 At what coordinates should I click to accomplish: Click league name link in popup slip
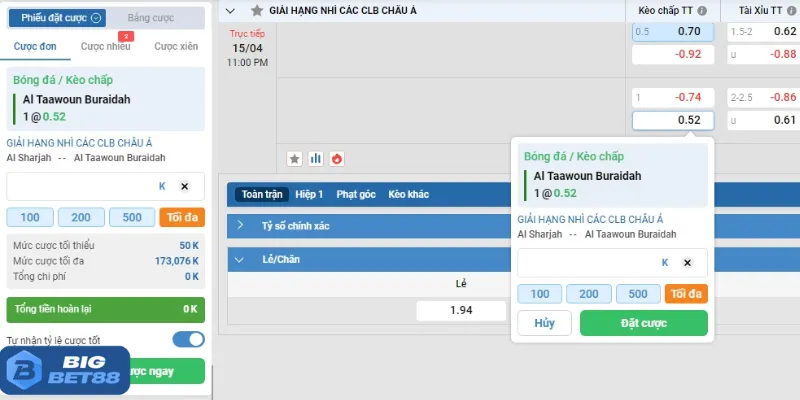click(590, 219)
